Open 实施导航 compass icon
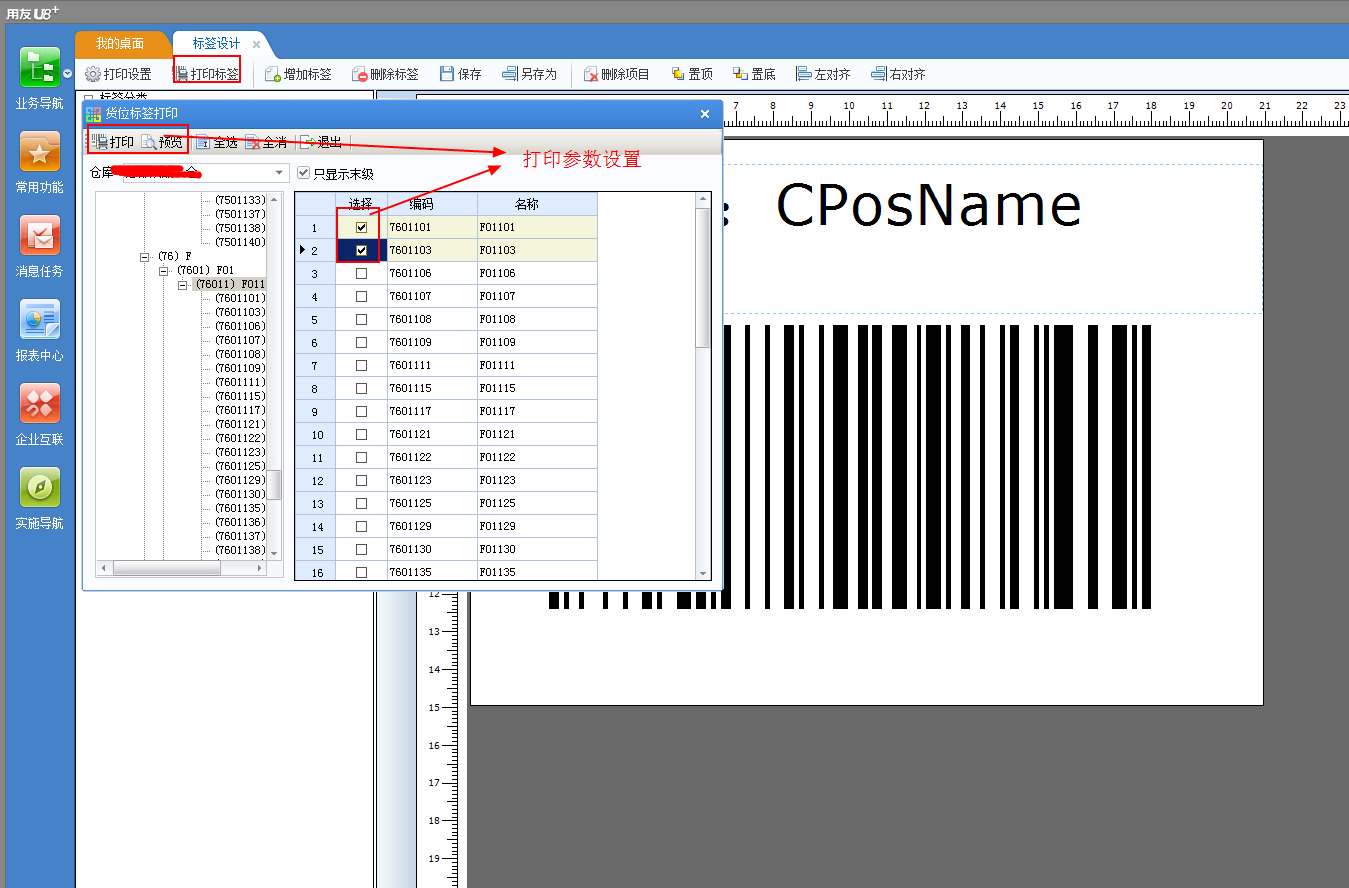 pos(40,488)
